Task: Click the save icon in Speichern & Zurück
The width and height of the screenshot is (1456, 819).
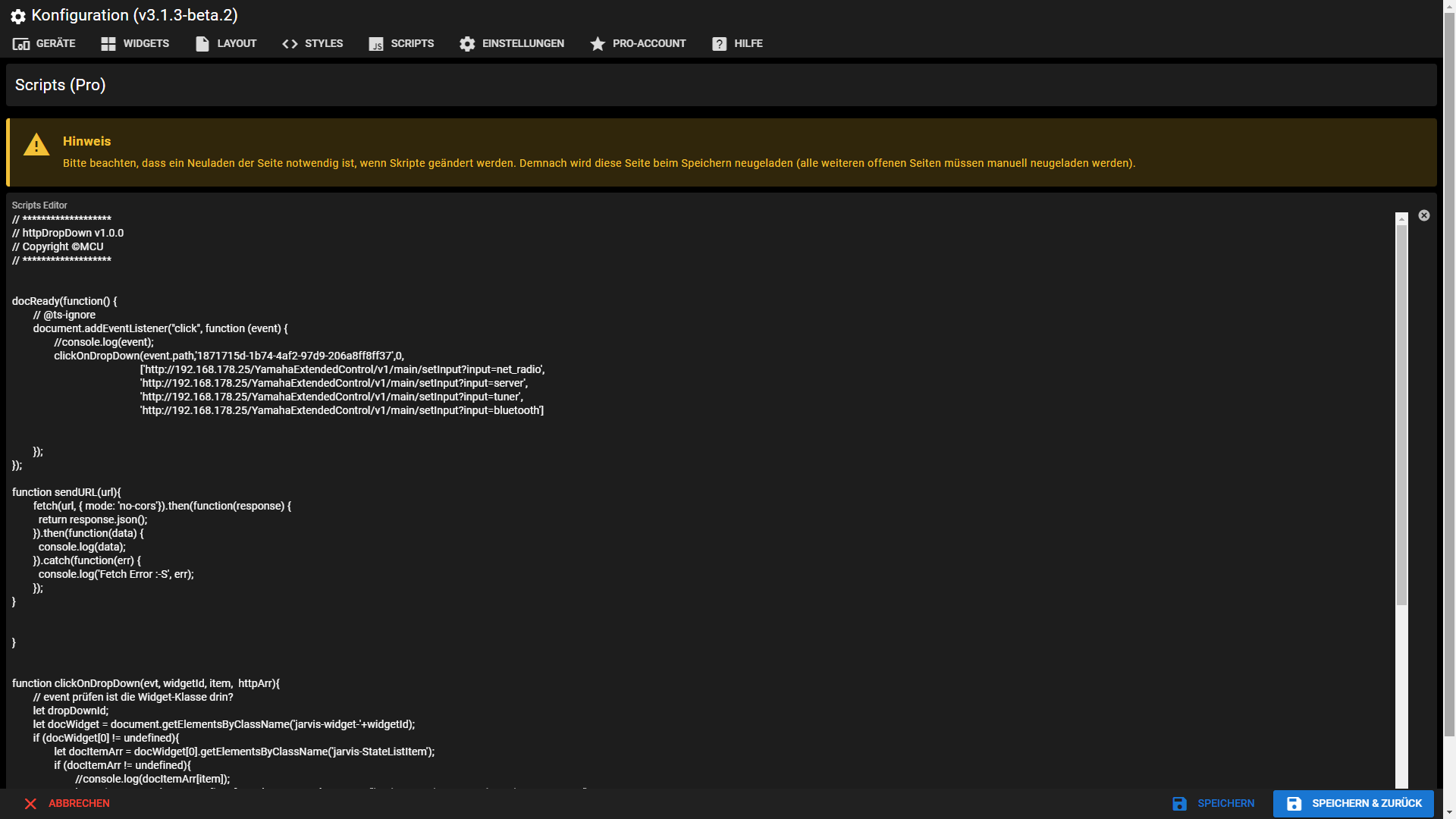Action: [x=1294, y=804]
